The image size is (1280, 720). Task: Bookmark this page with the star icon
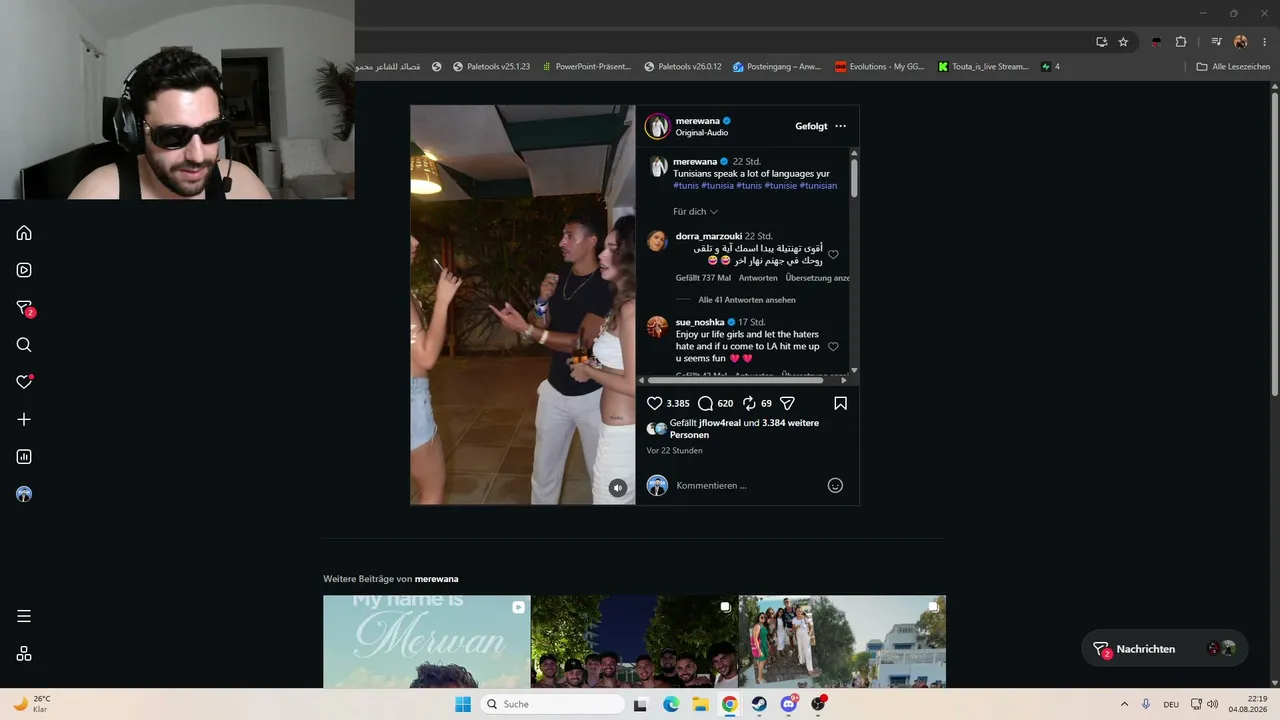1123,42
